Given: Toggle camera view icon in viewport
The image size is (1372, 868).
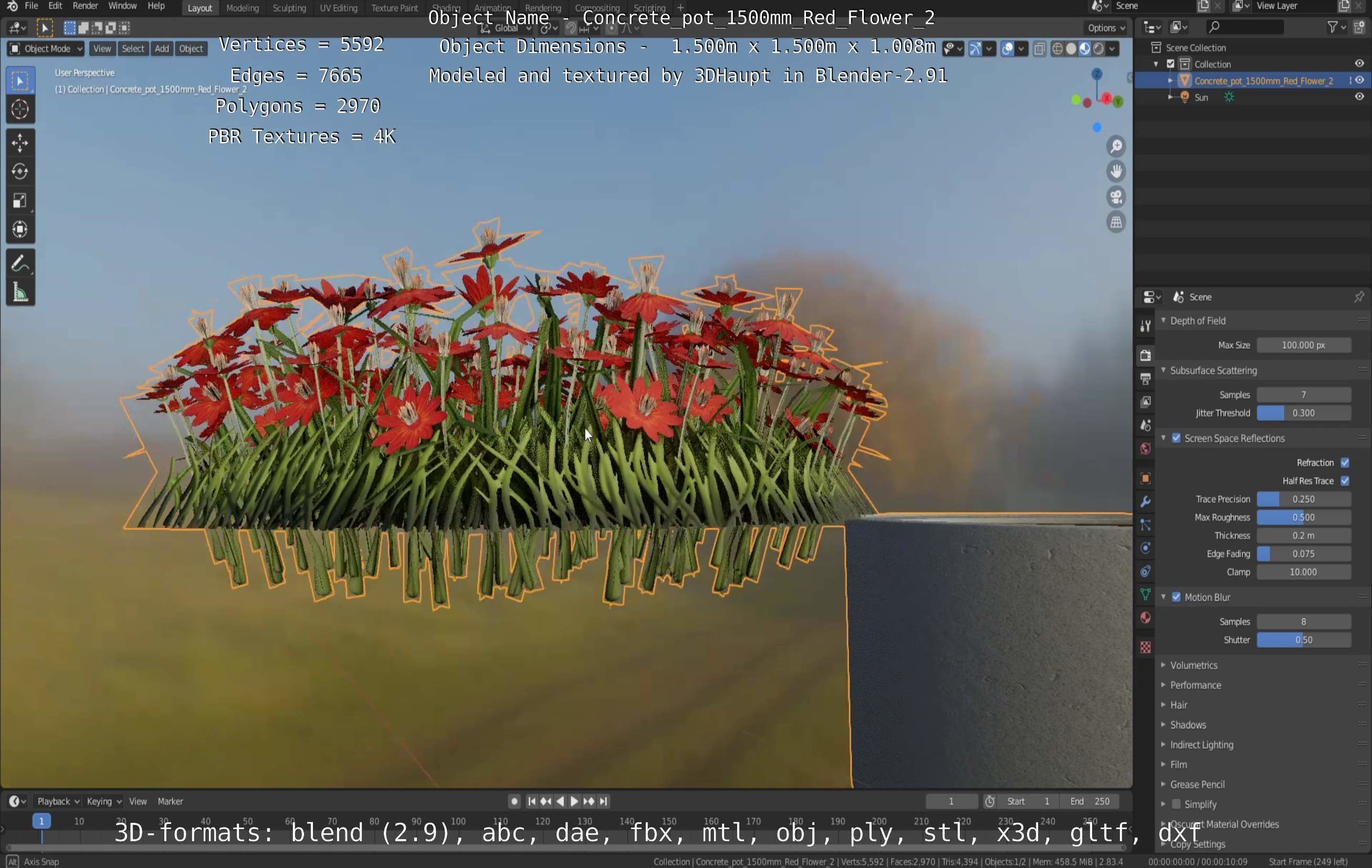Looking at the screenshot, I should [x=1116, y=197].
